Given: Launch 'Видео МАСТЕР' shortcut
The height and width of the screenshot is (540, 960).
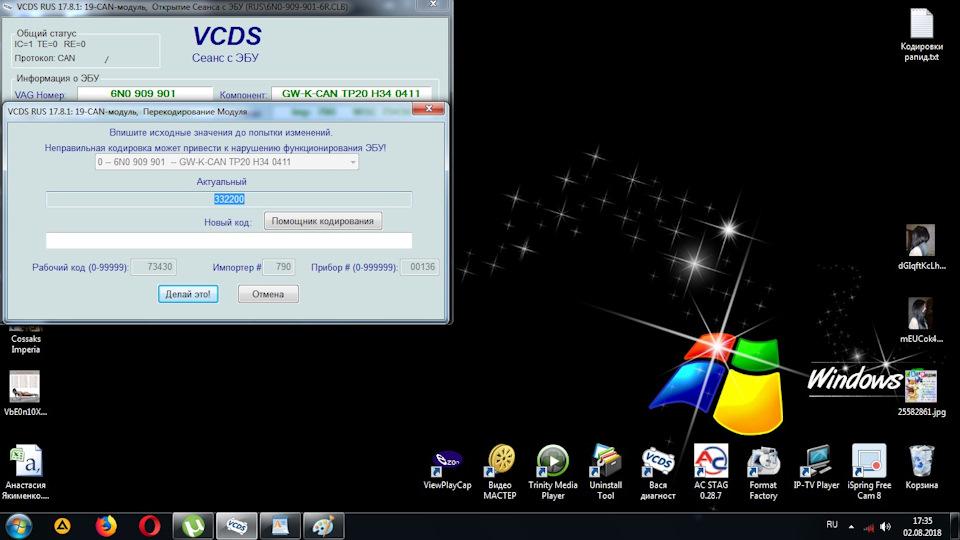Looking at the screenshot, I should tap(500, 471).
